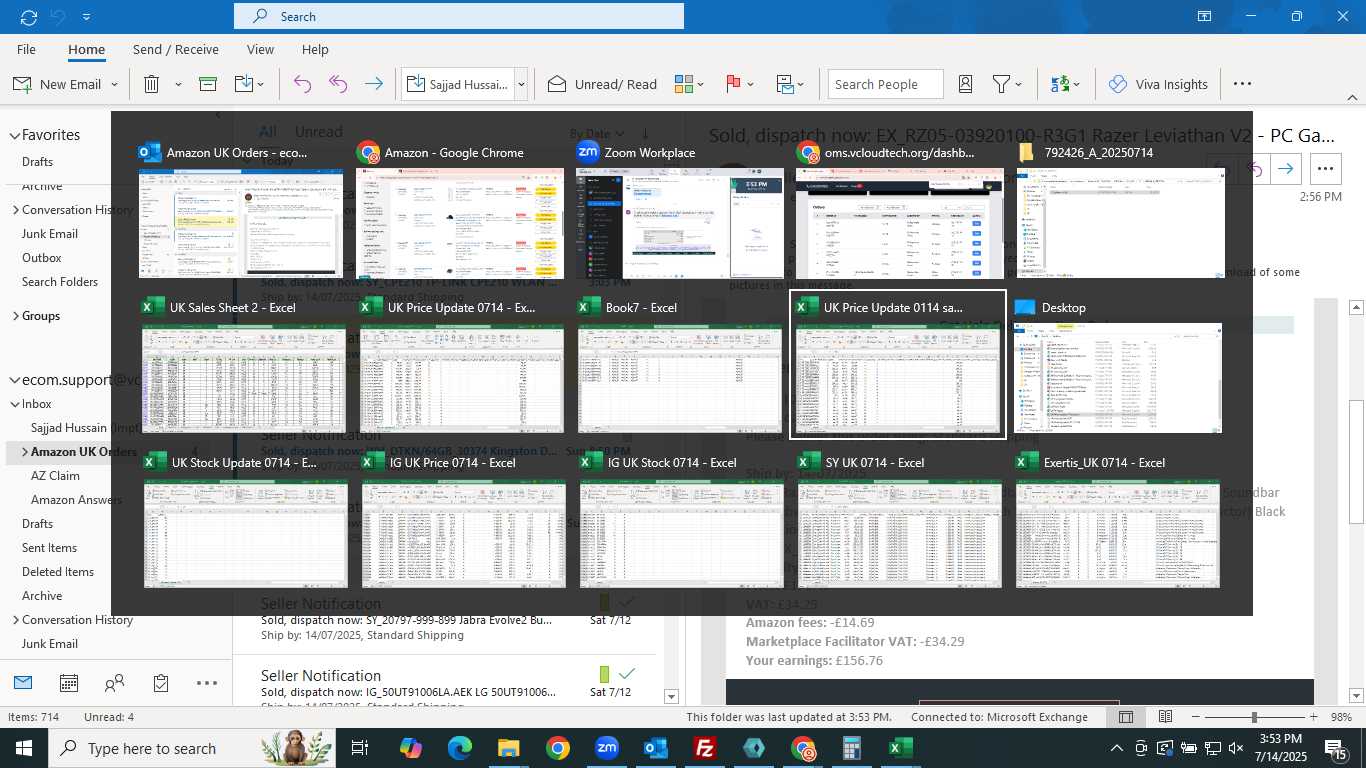Image resolution: width=1366 pixels, height=768 pixels.
Task: Select the Search Folders item
Action: click(60, 282)
